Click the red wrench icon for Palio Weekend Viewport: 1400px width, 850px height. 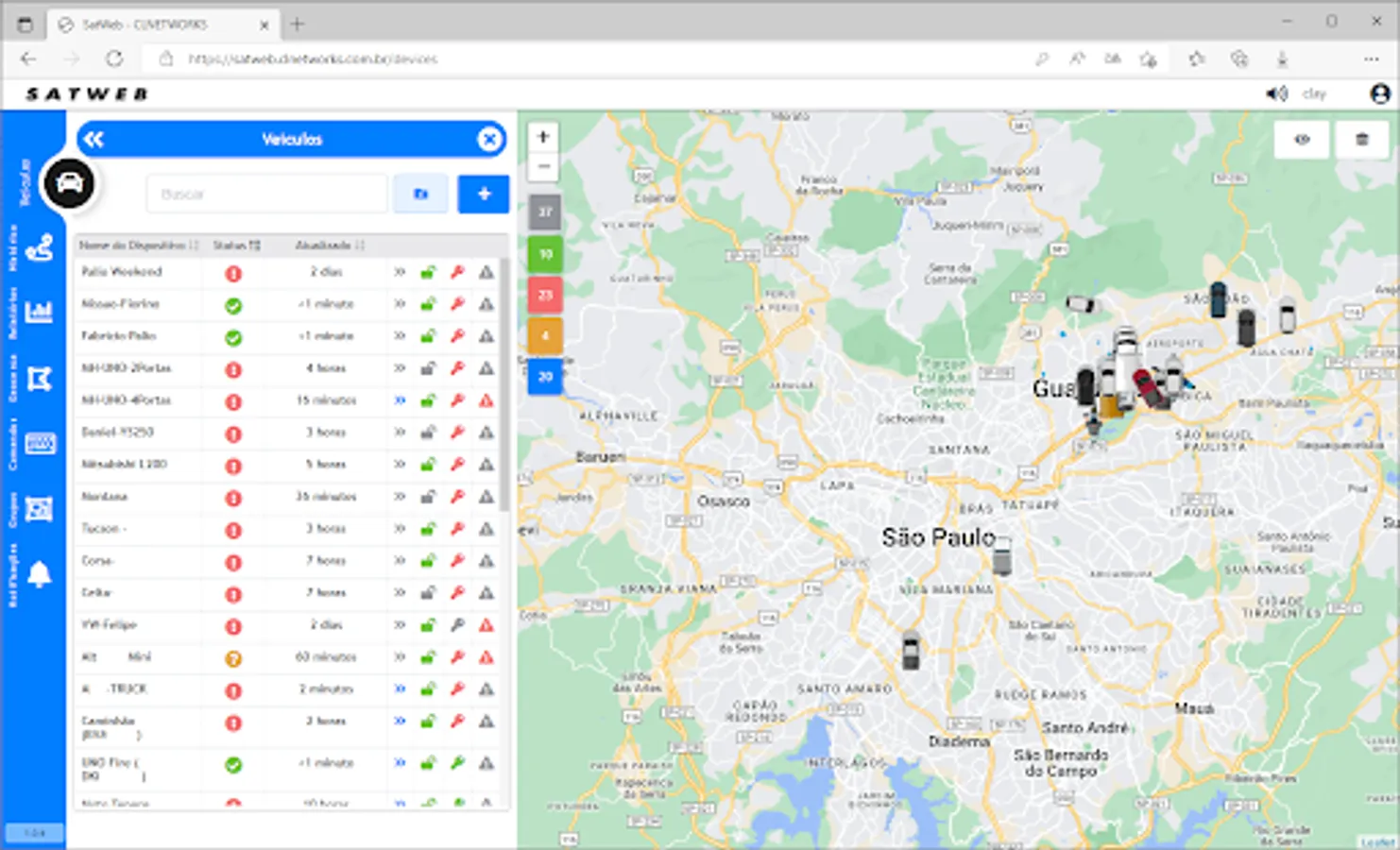pyautogui.click(x=457, y=272)
